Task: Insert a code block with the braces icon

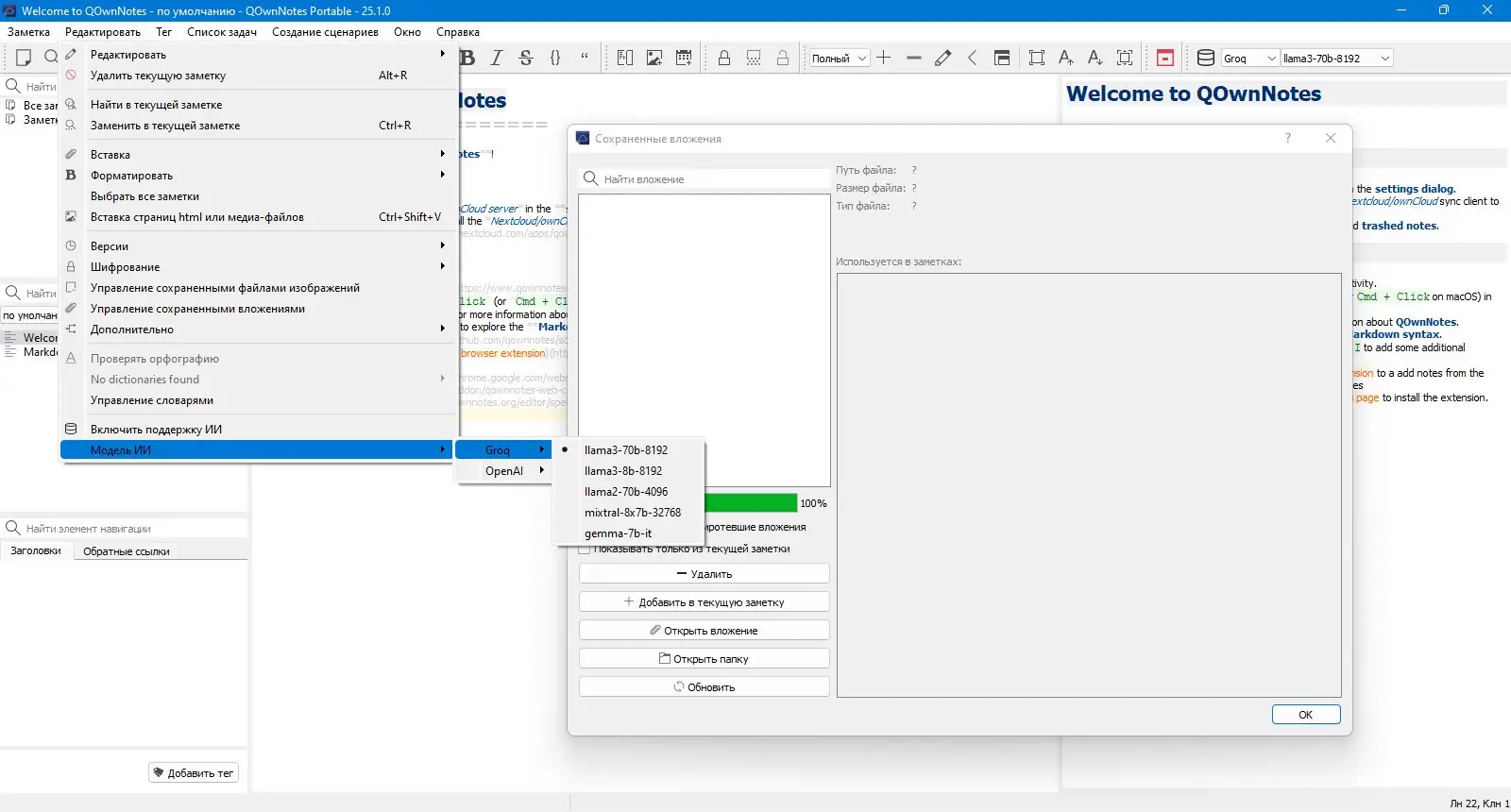Action: pyautogui.click(x=555, y=58)
